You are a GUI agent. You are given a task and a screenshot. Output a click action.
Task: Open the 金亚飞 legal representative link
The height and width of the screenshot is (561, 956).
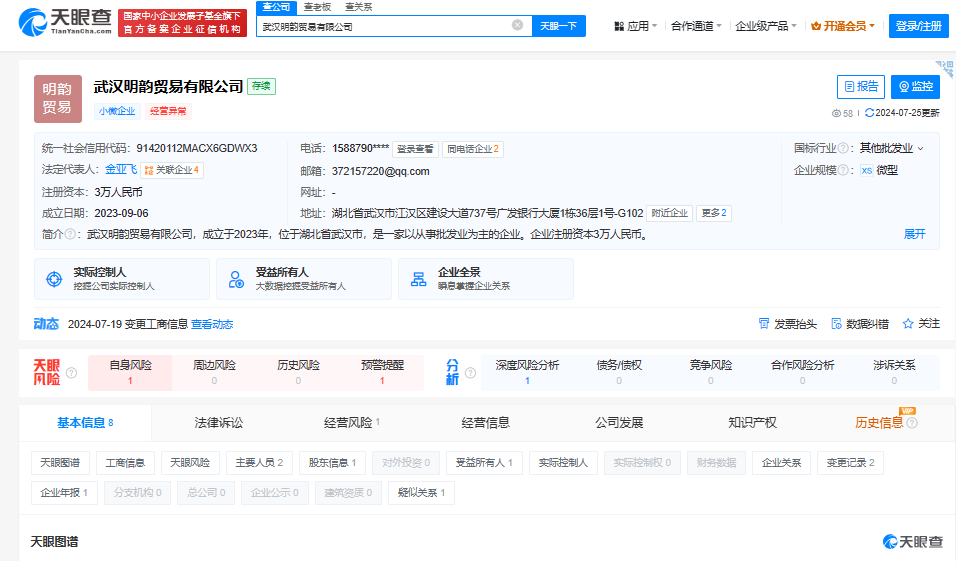click(121, 170)
